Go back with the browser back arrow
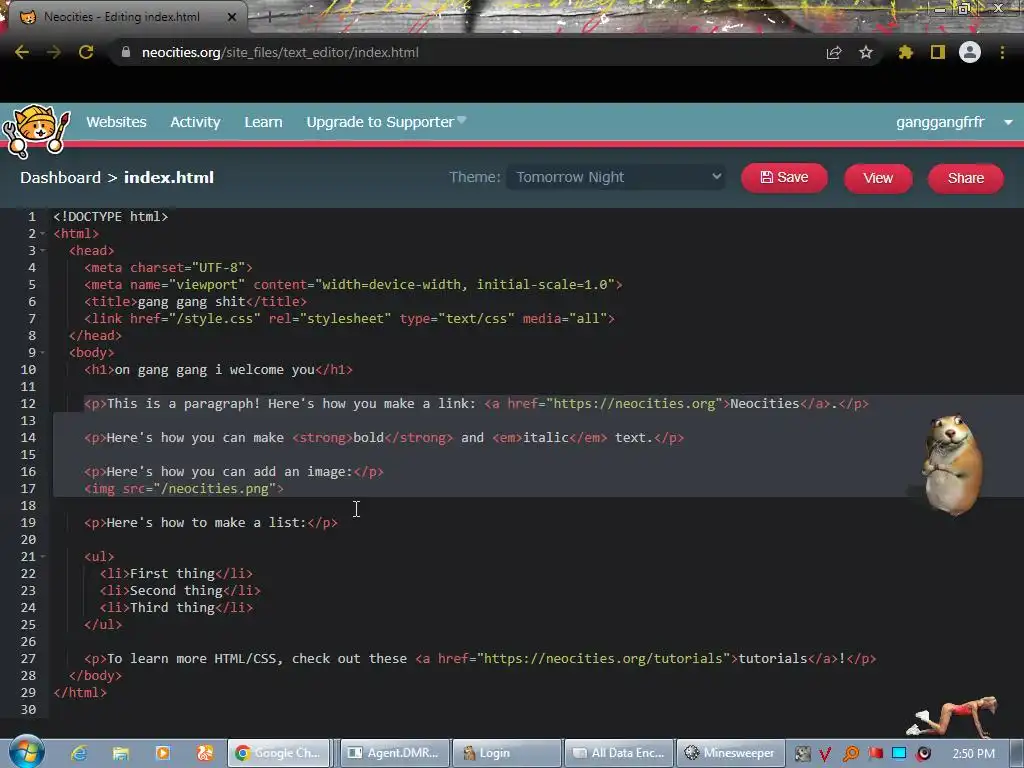The image size is (1024, 768). pyautogui.click(x=22, y=52)
